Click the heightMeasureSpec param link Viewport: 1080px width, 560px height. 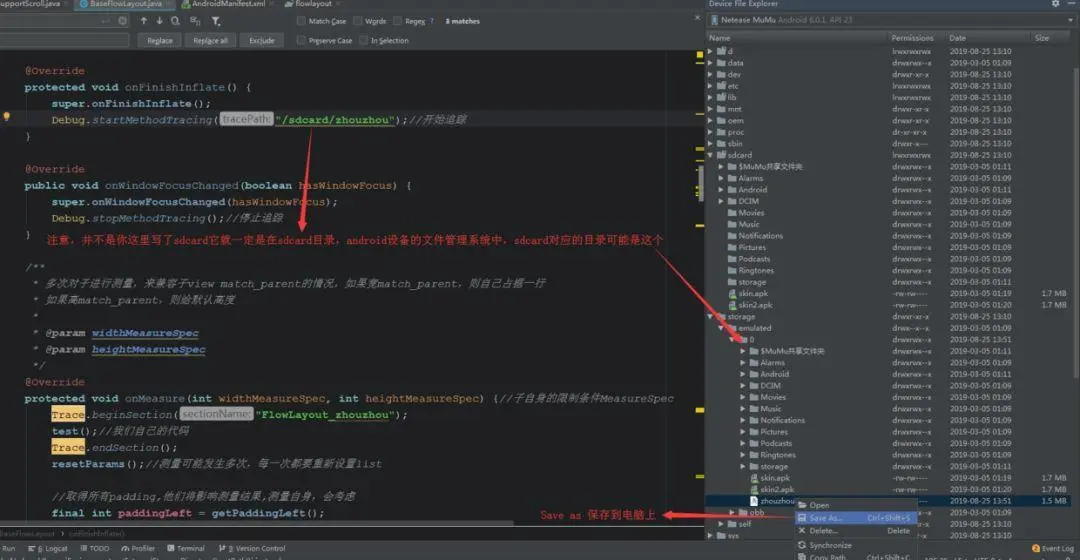148,349
